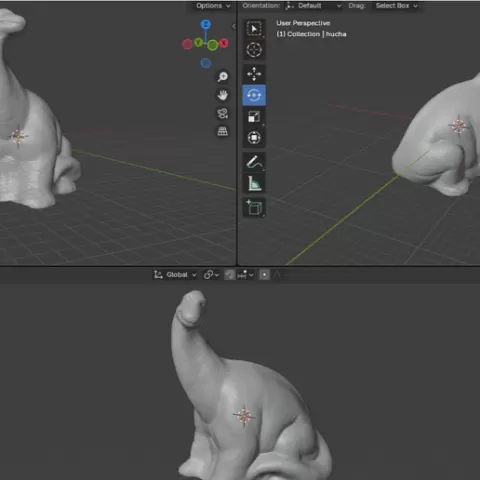Click the User Perspective label
The image size is (480, 480).
(x=303, y=23)
